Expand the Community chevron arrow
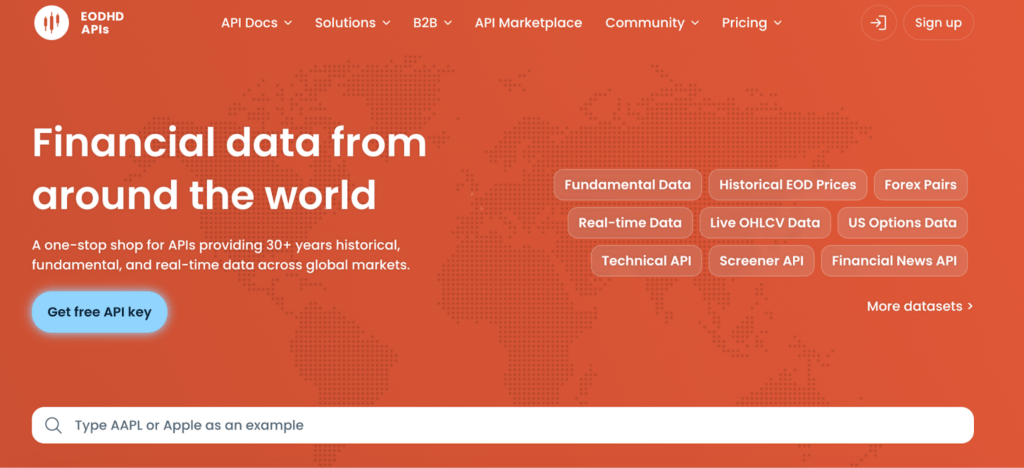This screenshot has width=1024, height=468. point(695,23)
